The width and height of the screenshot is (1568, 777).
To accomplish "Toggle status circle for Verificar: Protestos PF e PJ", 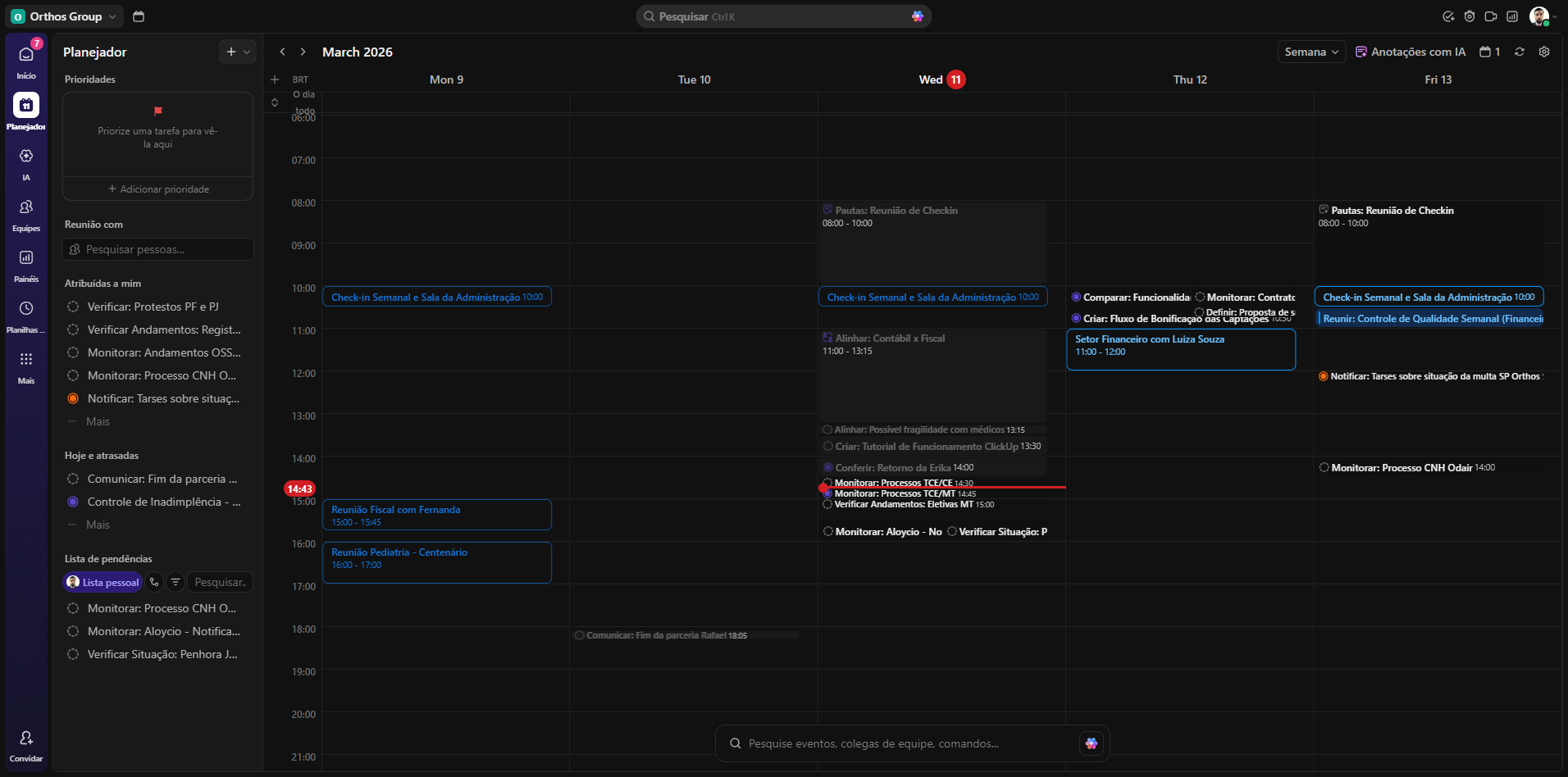I will click(73, 307).
